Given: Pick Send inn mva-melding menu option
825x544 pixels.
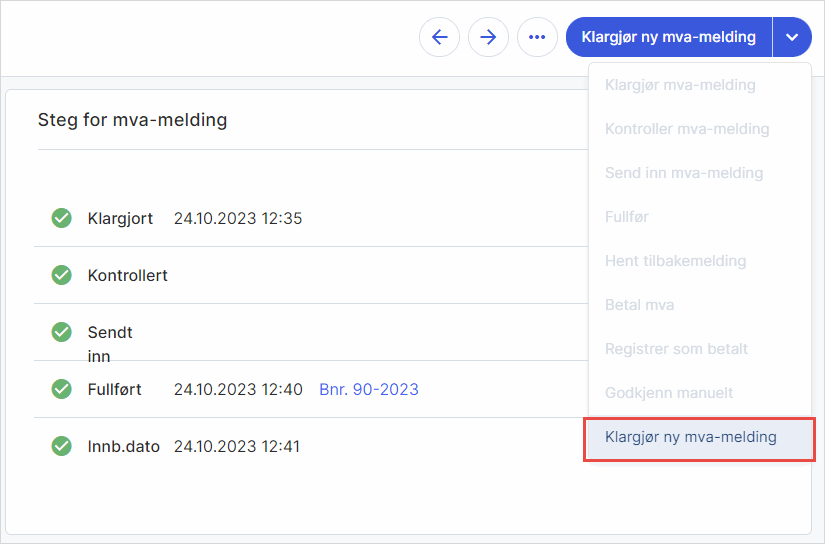Looking at the screenshot, I should point(684,173).
